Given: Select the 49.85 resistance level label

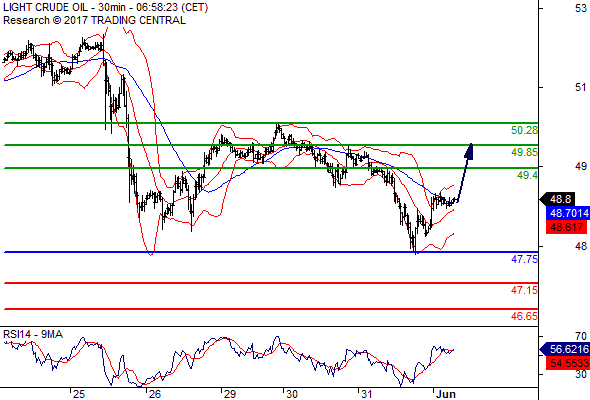Looking at the screenshot, I should click(524, 152).
